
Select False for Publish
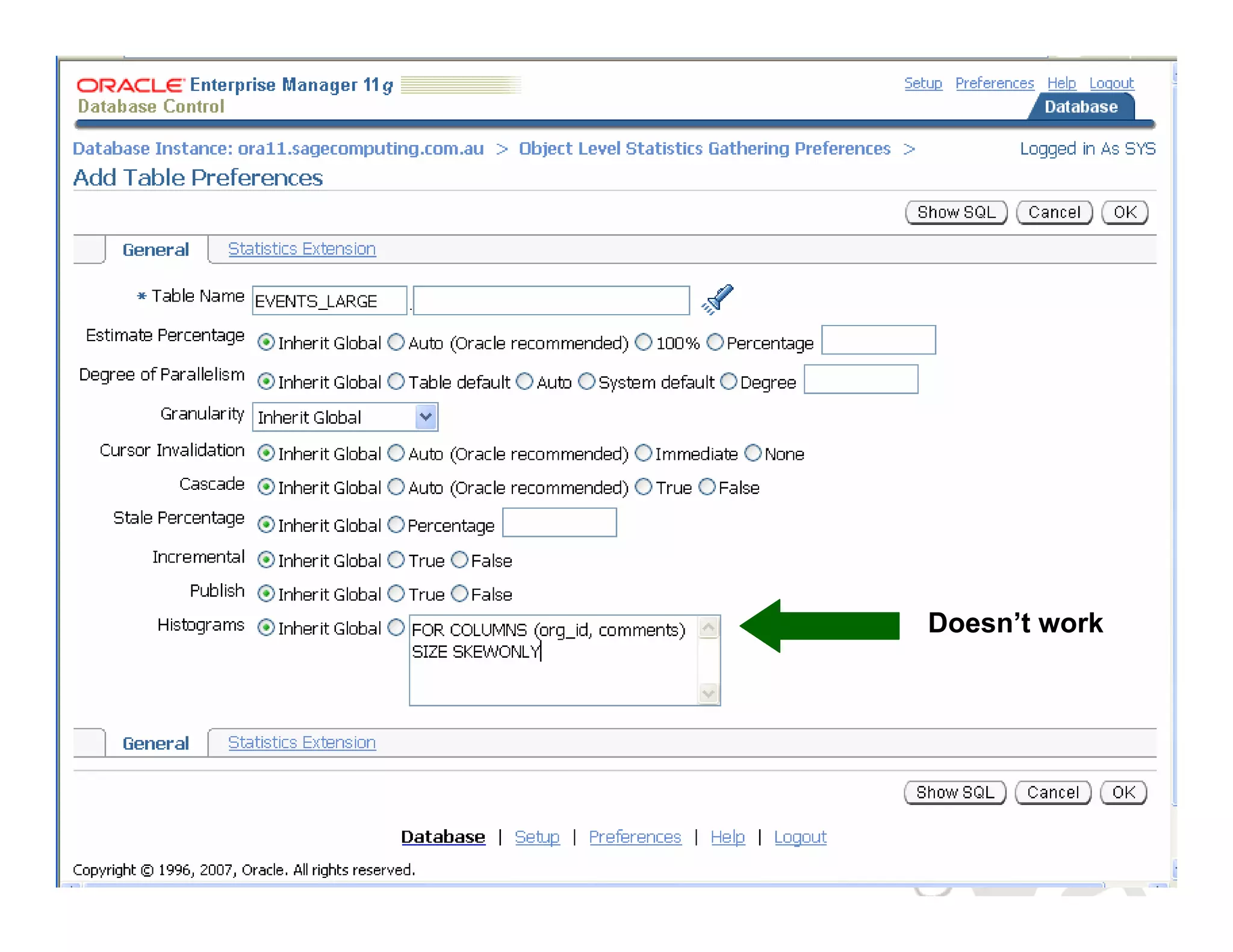coord(459,594)
